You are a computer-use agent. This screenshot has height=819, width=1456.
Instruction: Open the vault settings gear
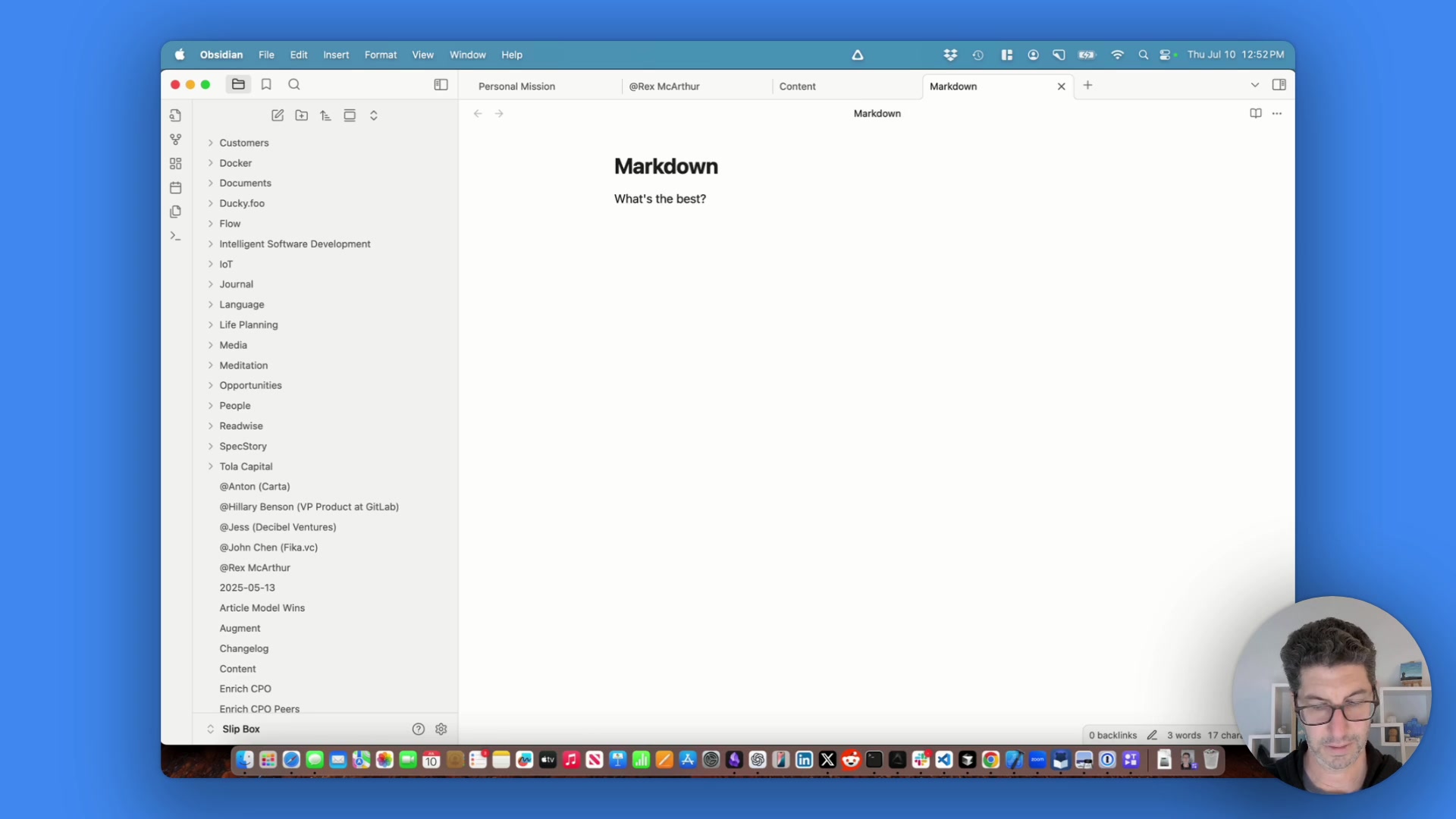pyautogui.click(x=441, y=729)
